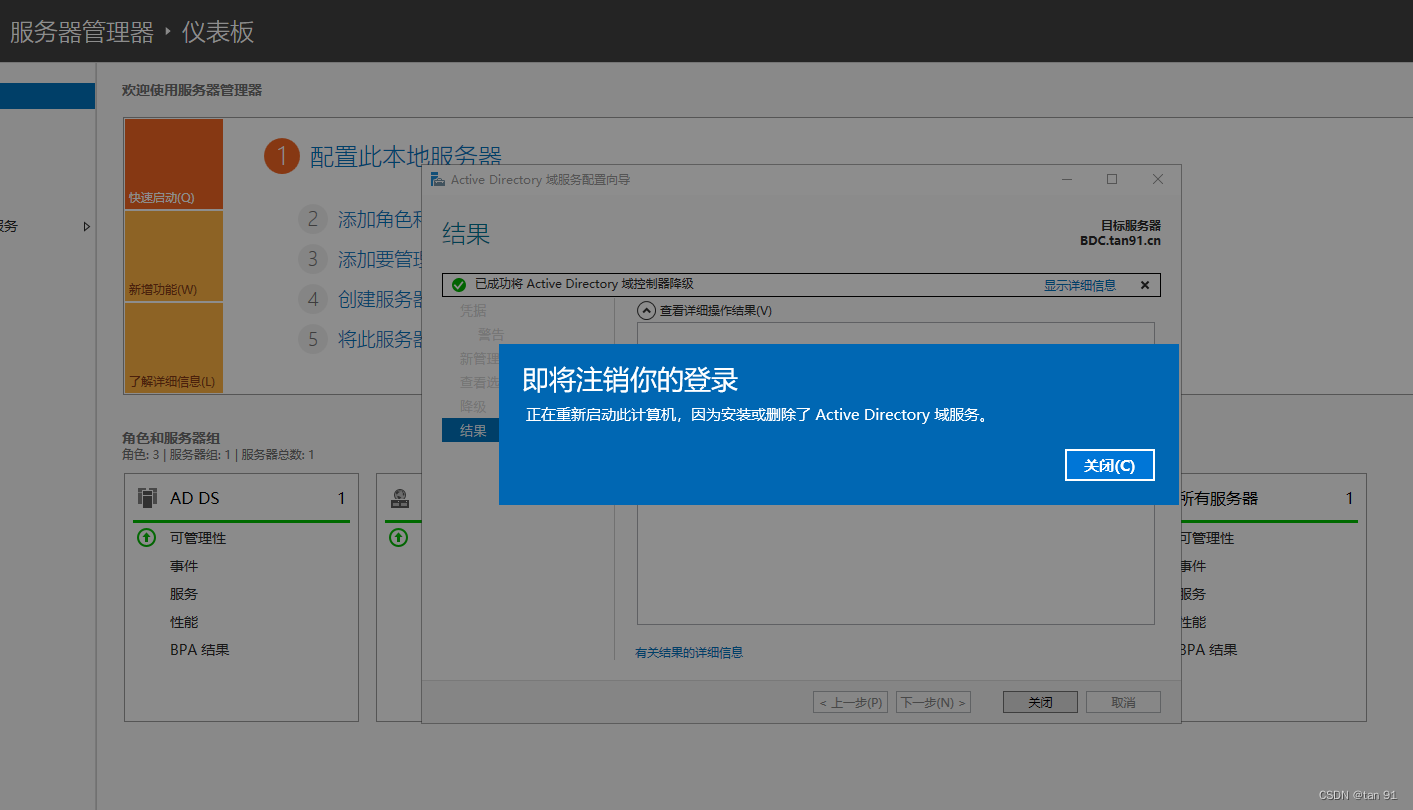Click the 上一步(P) button in the wizard
This screenshot has height=810, width=1413.
850,702
